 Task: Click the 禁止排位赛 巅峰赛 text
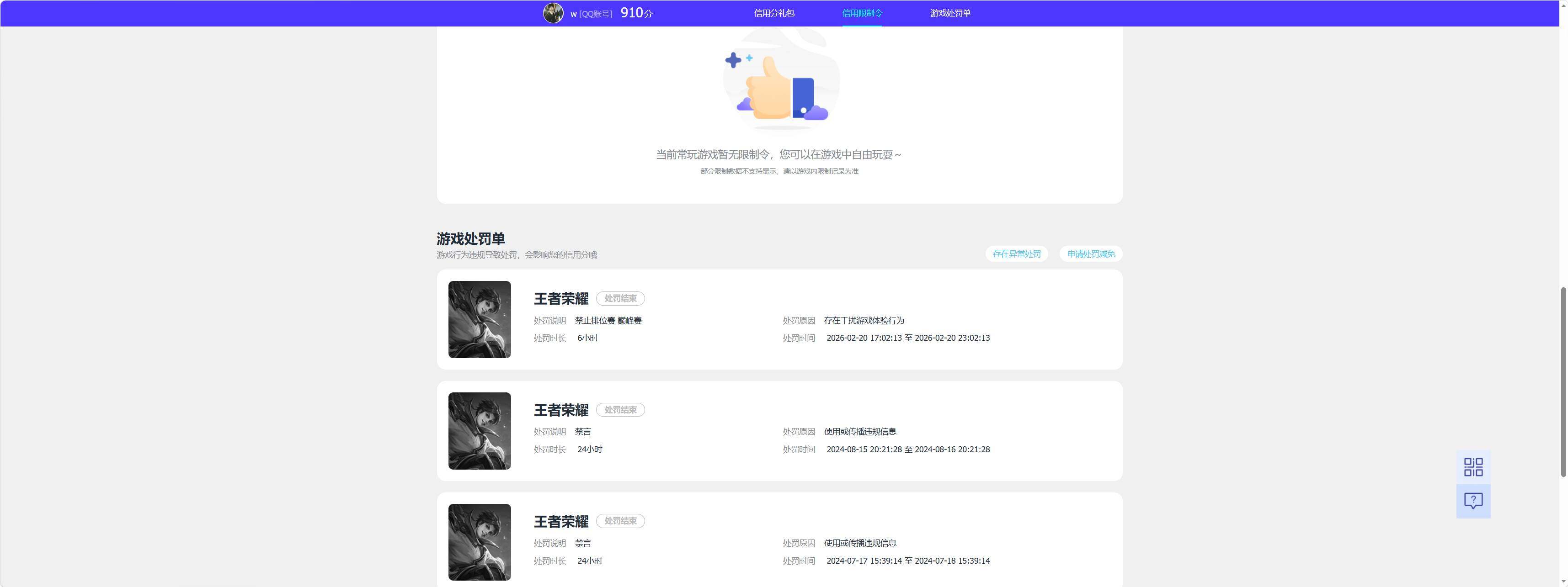click(x=608, y=321)
